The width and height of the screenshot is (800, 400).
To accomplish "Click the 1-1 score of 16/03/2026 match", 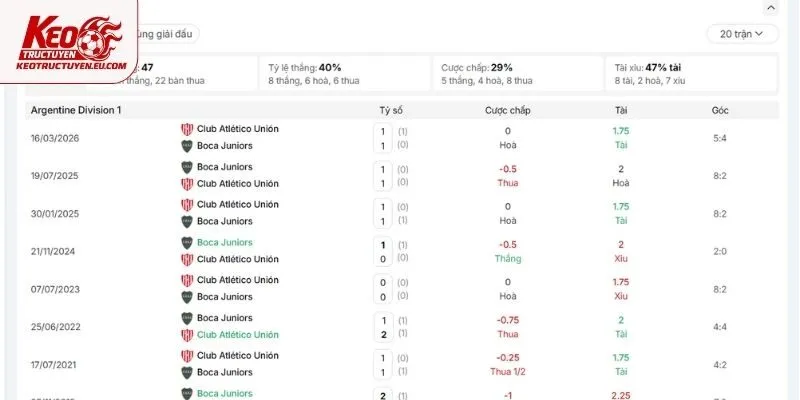I will point(383,138).
